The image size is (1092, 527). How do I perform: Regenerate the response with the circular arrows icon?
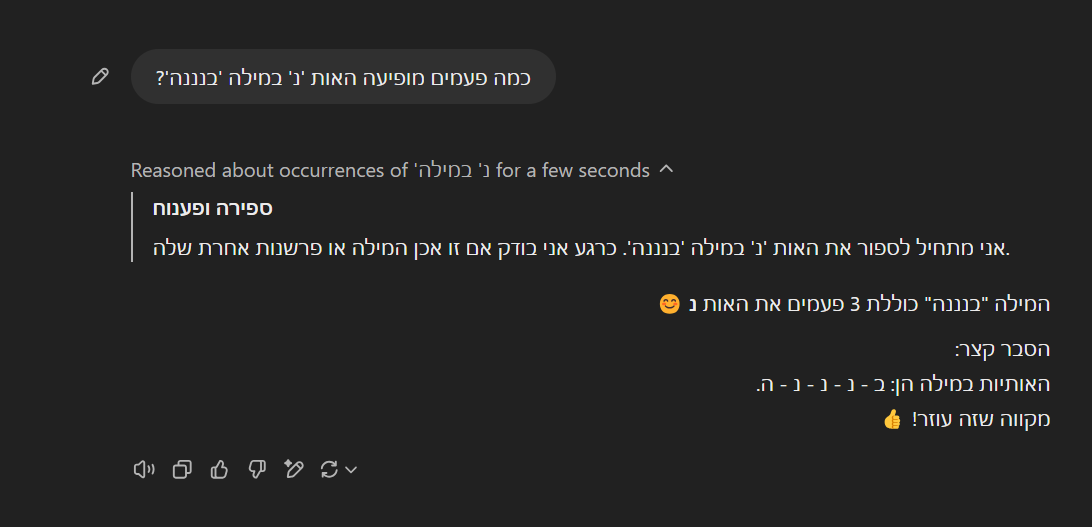pyautogui.click(x=329, y=469)
